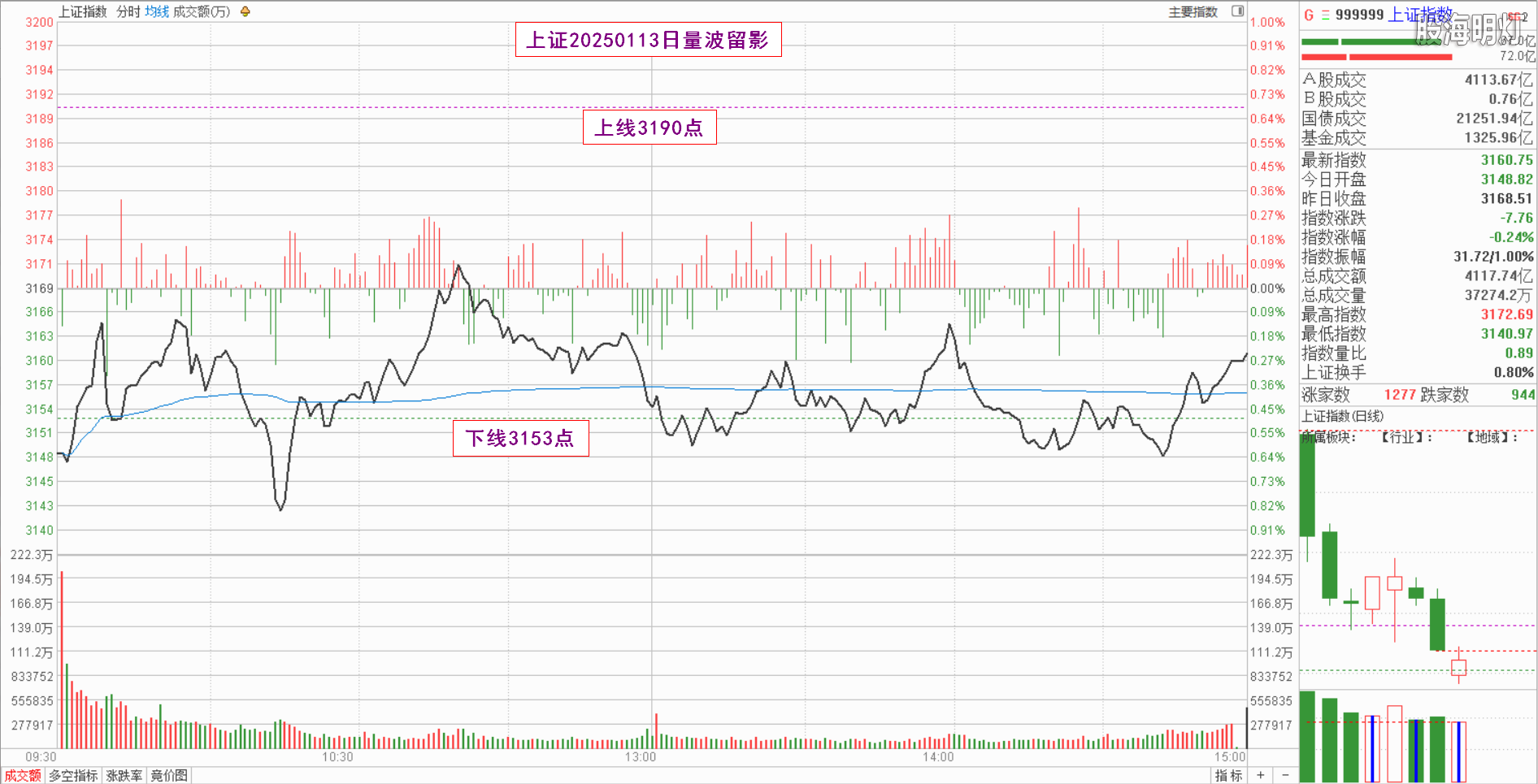Click the B股成交 value 0.76亿
The image size is (1538, 784).
[1510, 99]
